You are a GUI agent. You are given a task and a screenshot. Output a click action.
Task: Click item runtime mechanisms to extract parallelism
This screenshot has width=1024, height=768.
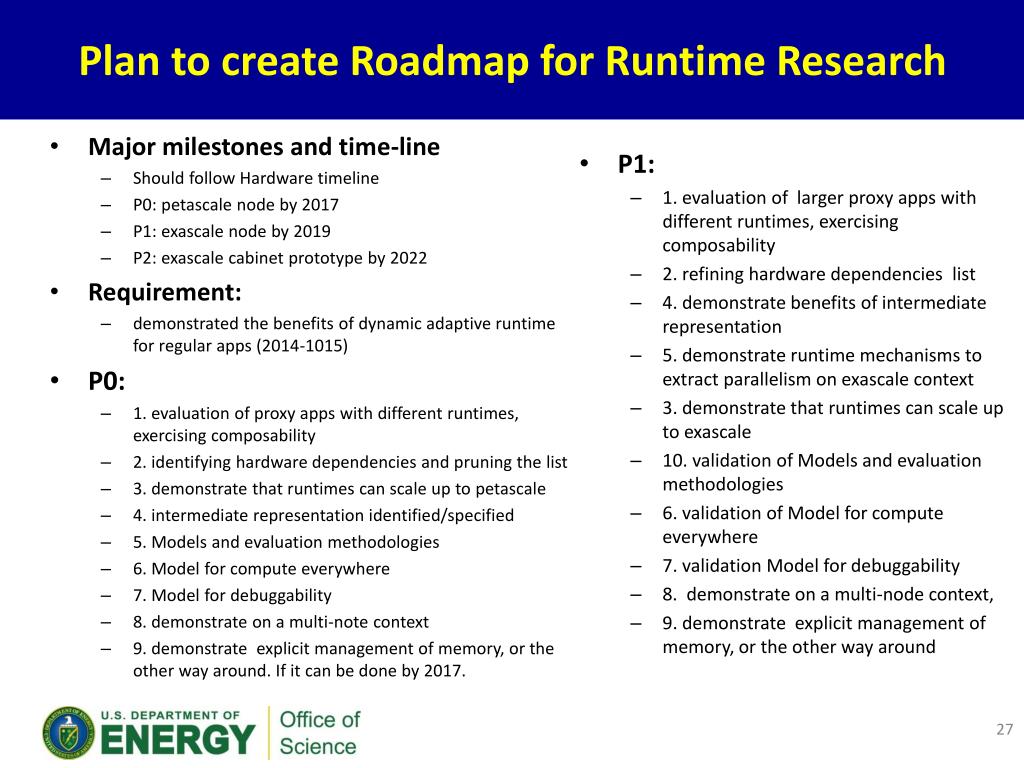pos(822,368)
